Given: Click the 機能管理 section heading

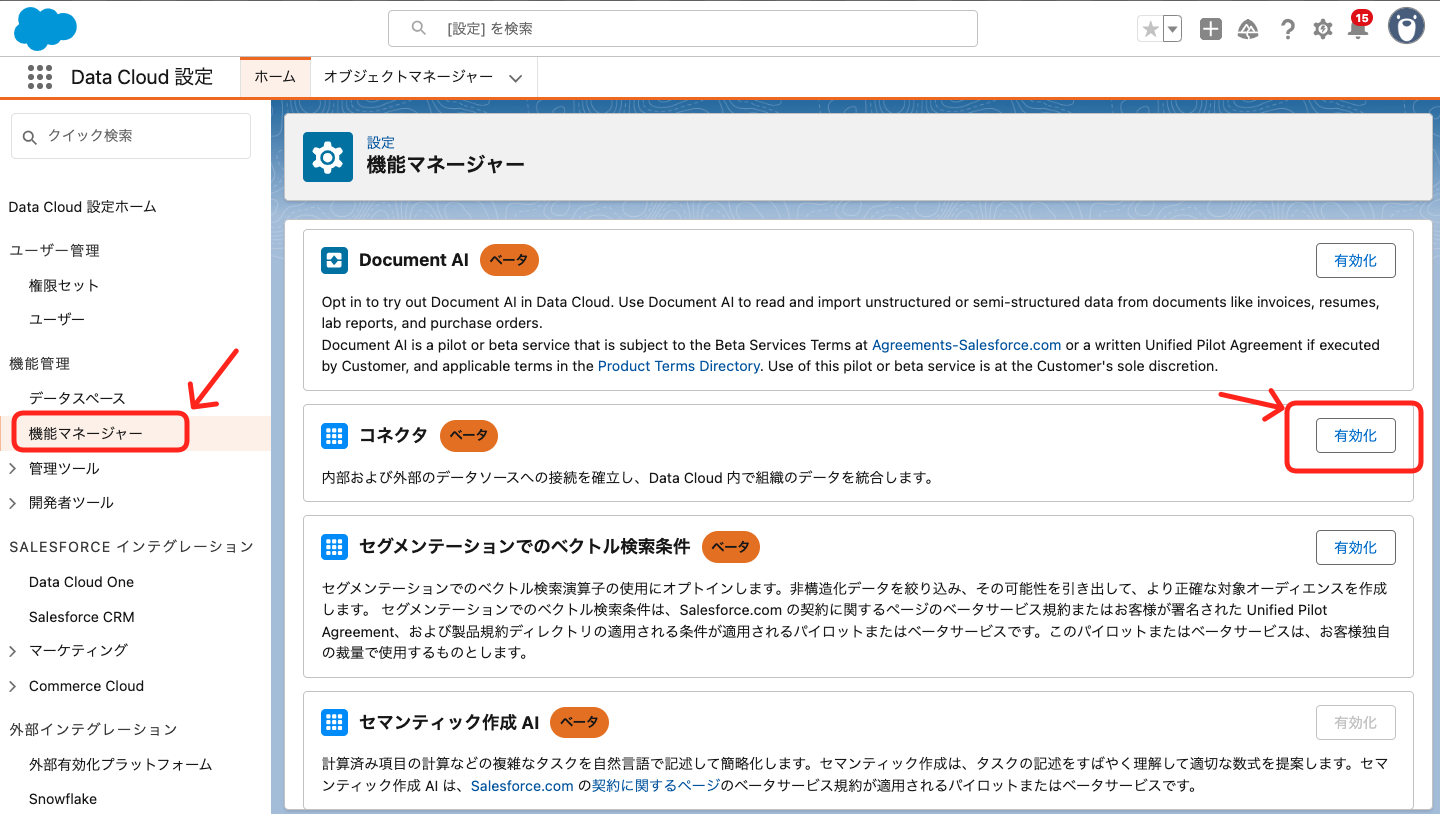Looking at the screenshot, I should click(x=39, y=364).
